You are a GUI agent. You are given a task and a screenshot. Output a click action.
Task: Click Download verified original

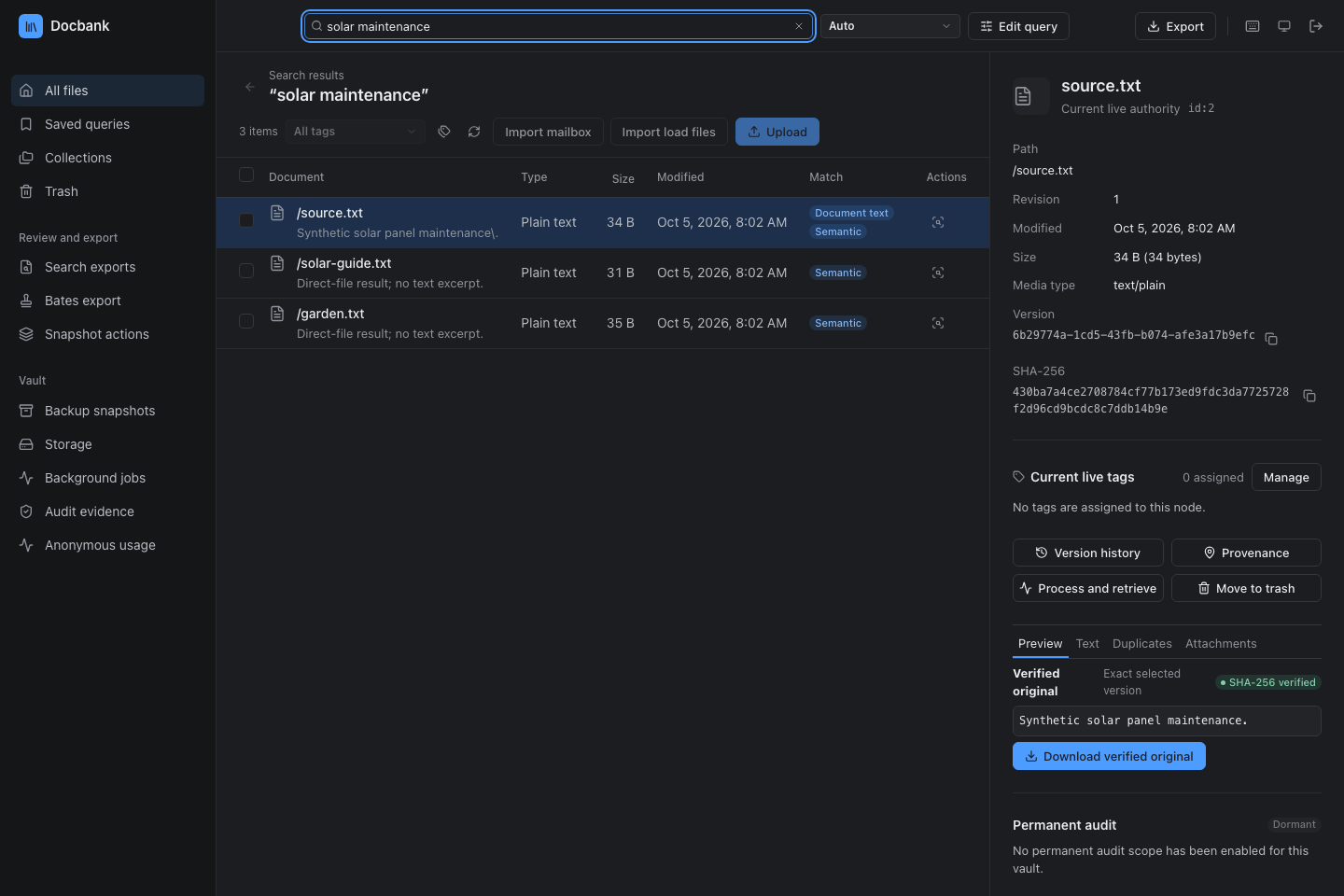tap(1109, 756)
